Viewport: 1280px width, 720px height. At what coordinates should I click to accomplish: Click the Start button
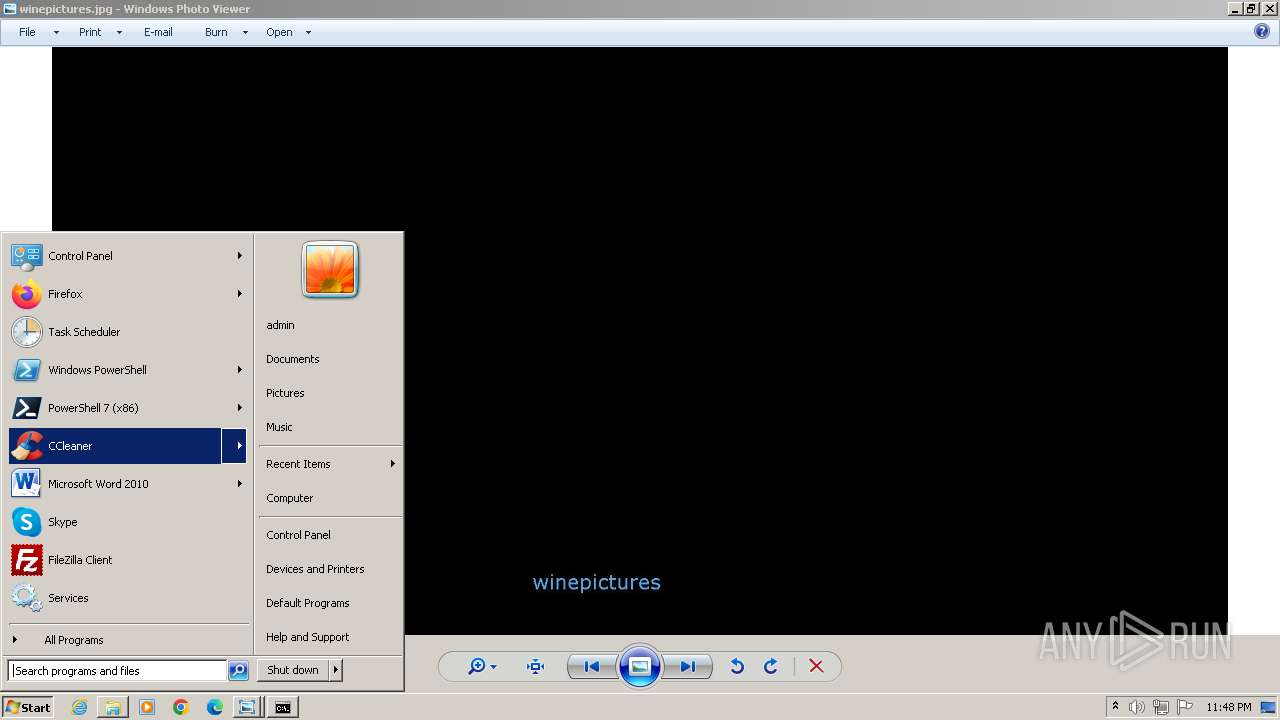point(28,707)
